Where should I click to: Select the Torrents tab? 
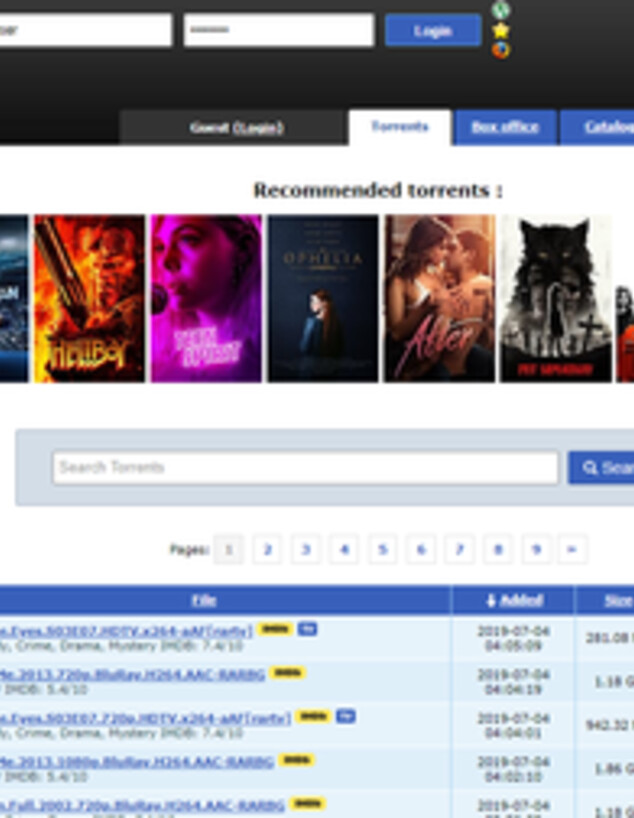pos(400,127)
